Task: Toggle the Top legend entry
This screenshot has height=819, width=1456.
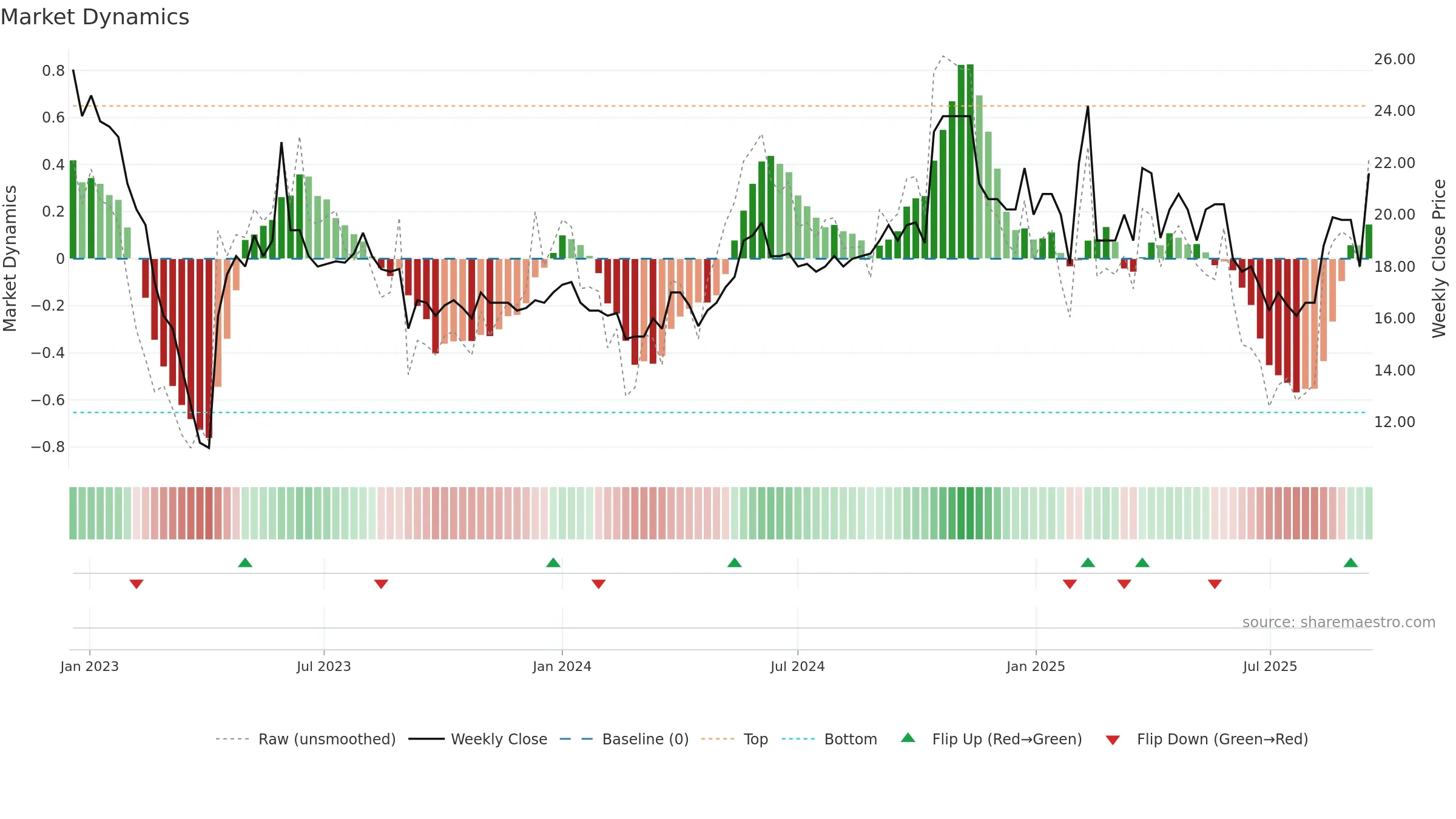Action: [x=735, y=739]
